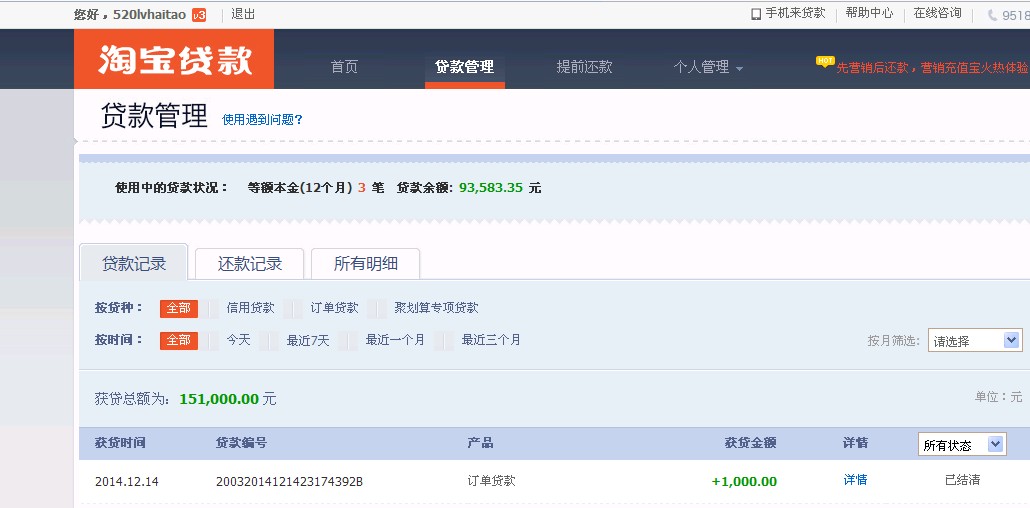Click the 贷款编号 column header

click(x=242, y=443)
